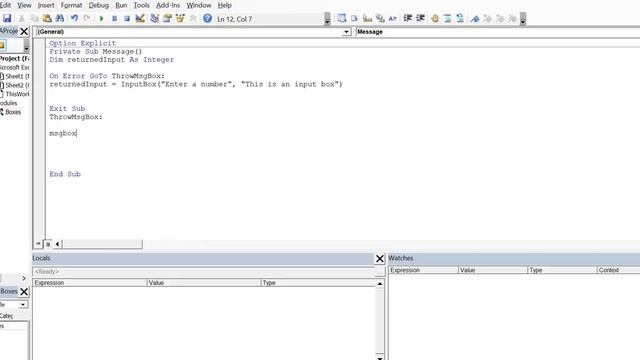Open Properties Window from the toolbar icon
This screenshot has width=640, height=360.
coord(167,18)
